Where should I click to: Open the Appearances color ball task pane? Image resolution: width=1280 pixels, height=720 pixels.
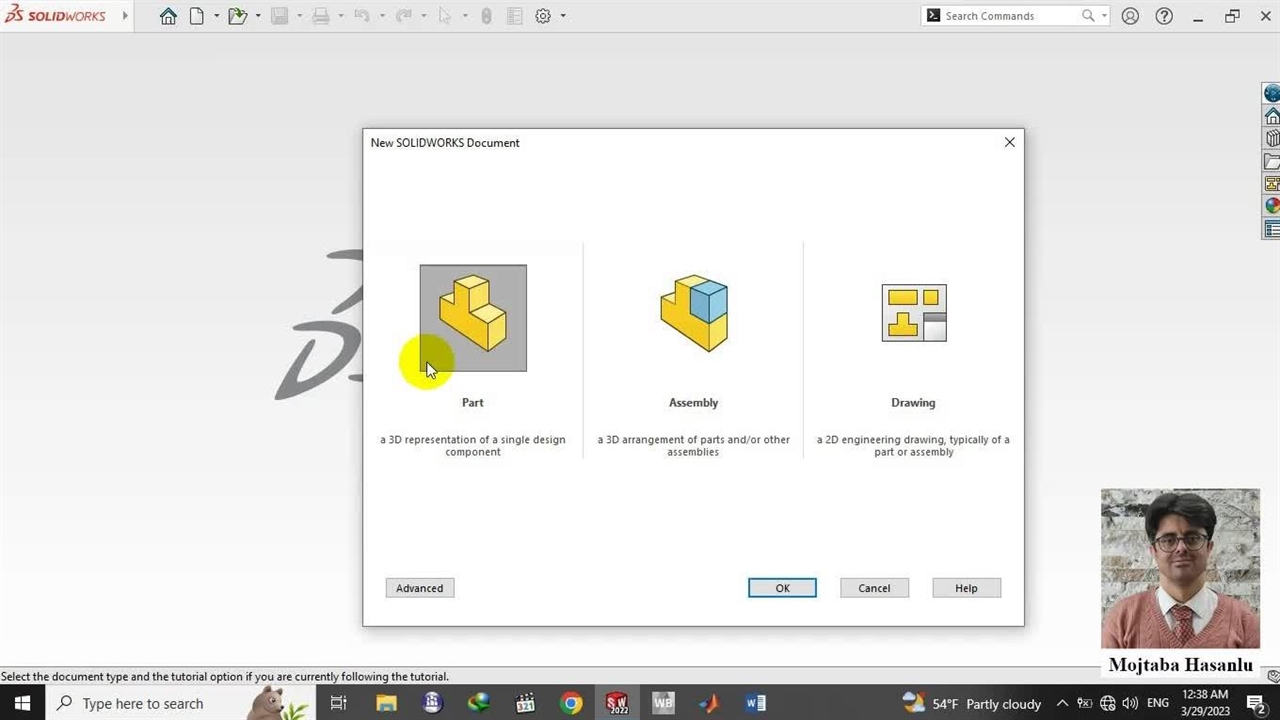1272,206
